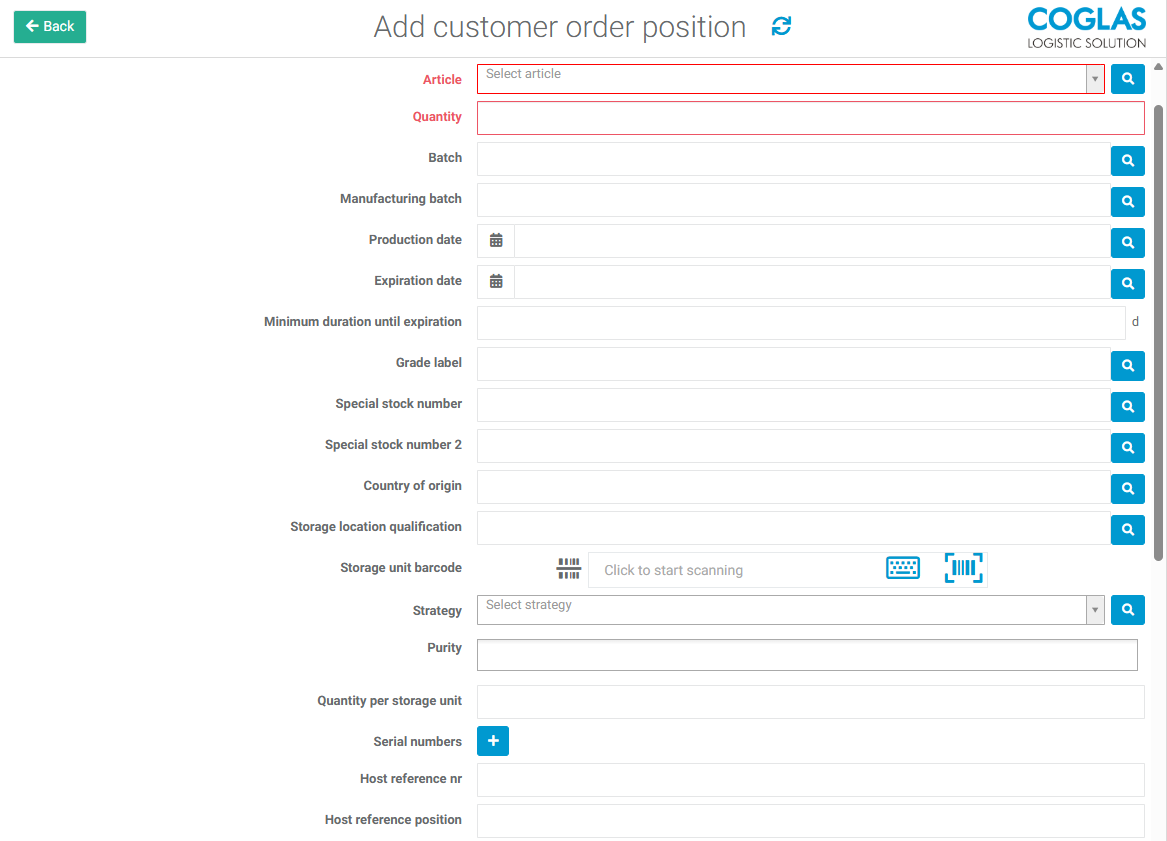Open the Batch search lookup
1167x841 pixels.
[1127, 160]
